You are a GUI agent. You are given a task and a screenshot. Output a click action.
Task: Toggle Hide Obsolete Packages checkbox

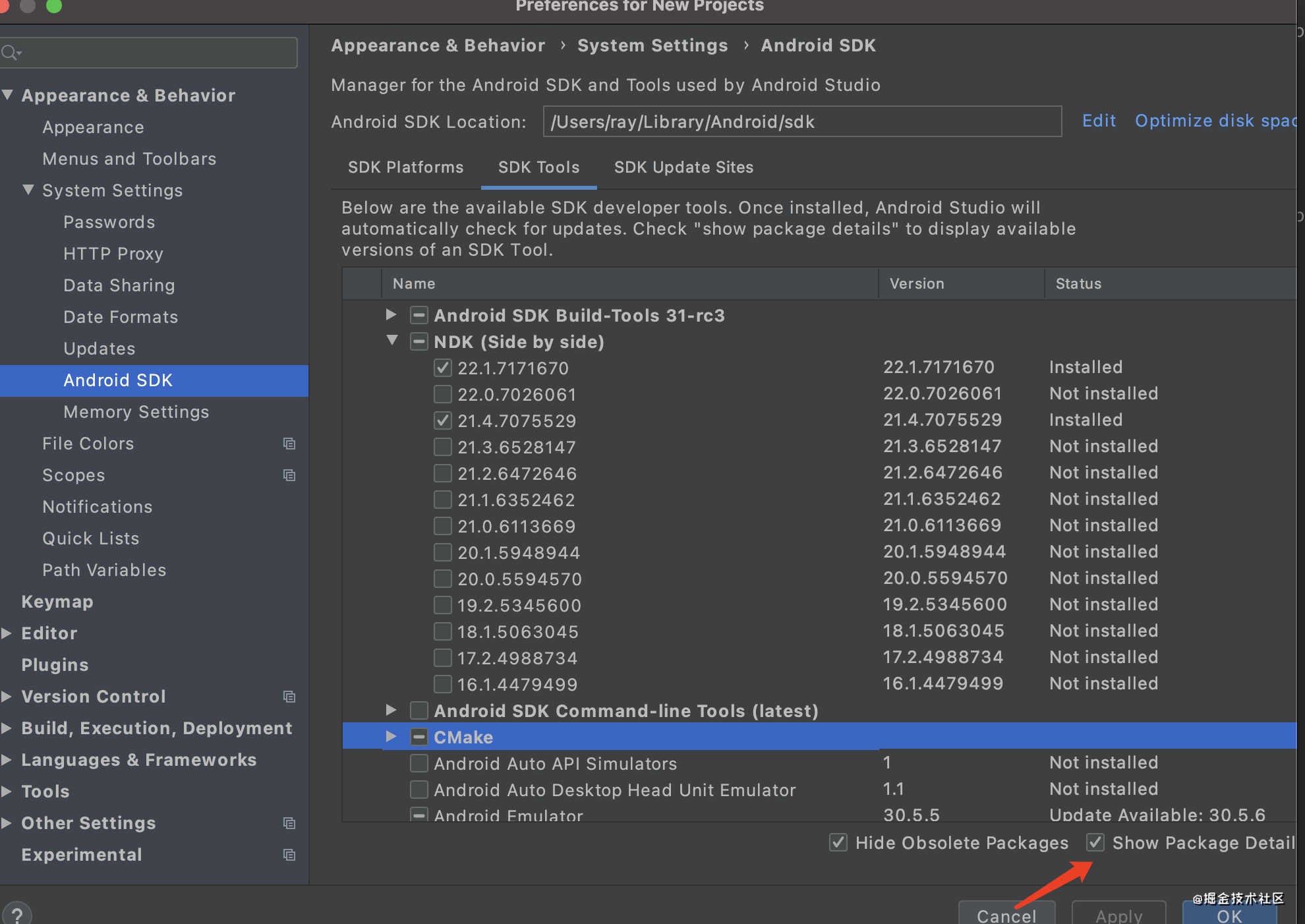point(838,842)
